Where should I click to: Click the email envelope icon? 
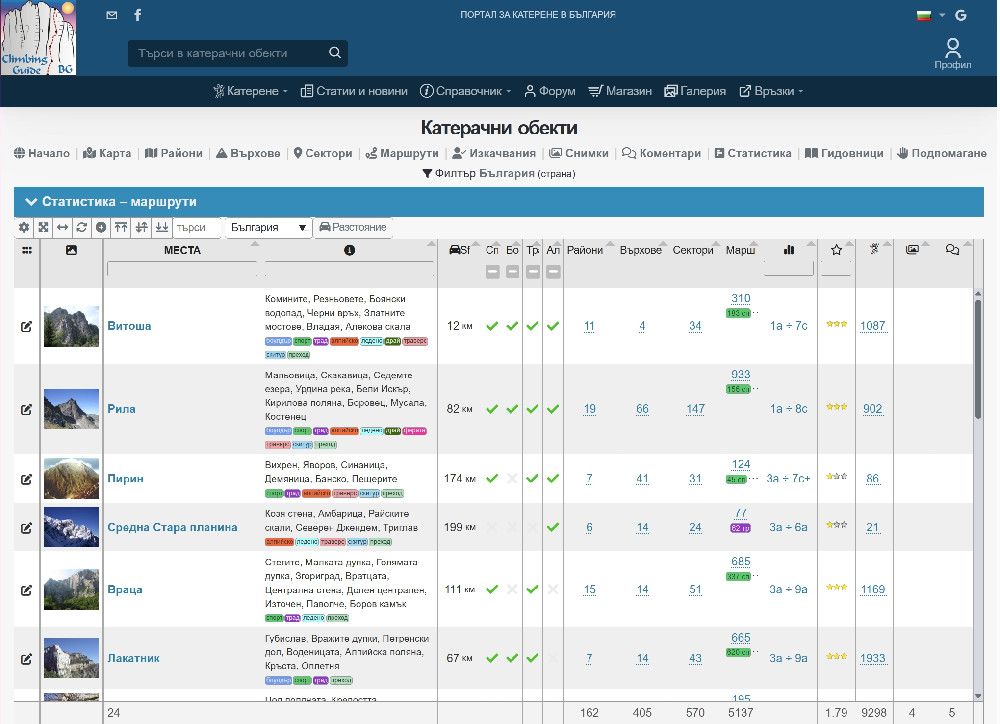111,15
